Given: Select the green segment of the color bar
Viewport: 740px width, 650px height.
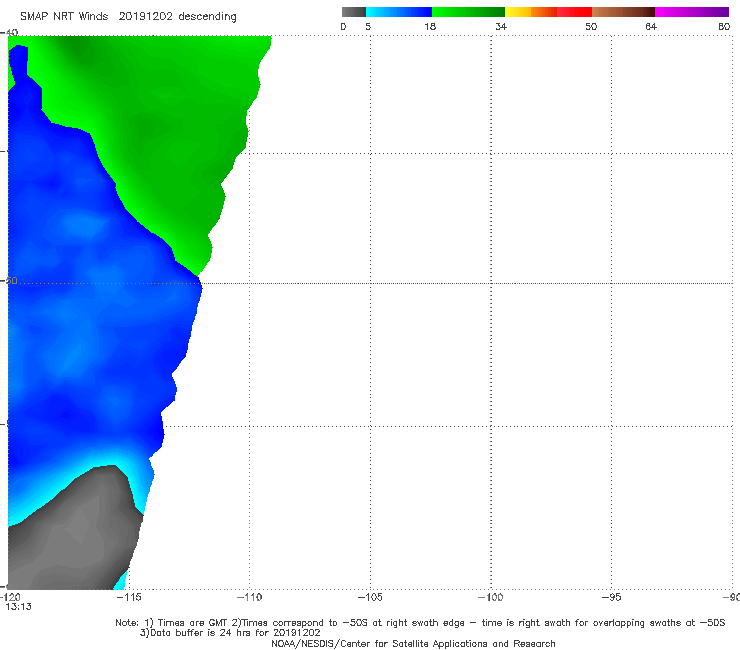Looking at the screenshot, I should tap(468, 12).
